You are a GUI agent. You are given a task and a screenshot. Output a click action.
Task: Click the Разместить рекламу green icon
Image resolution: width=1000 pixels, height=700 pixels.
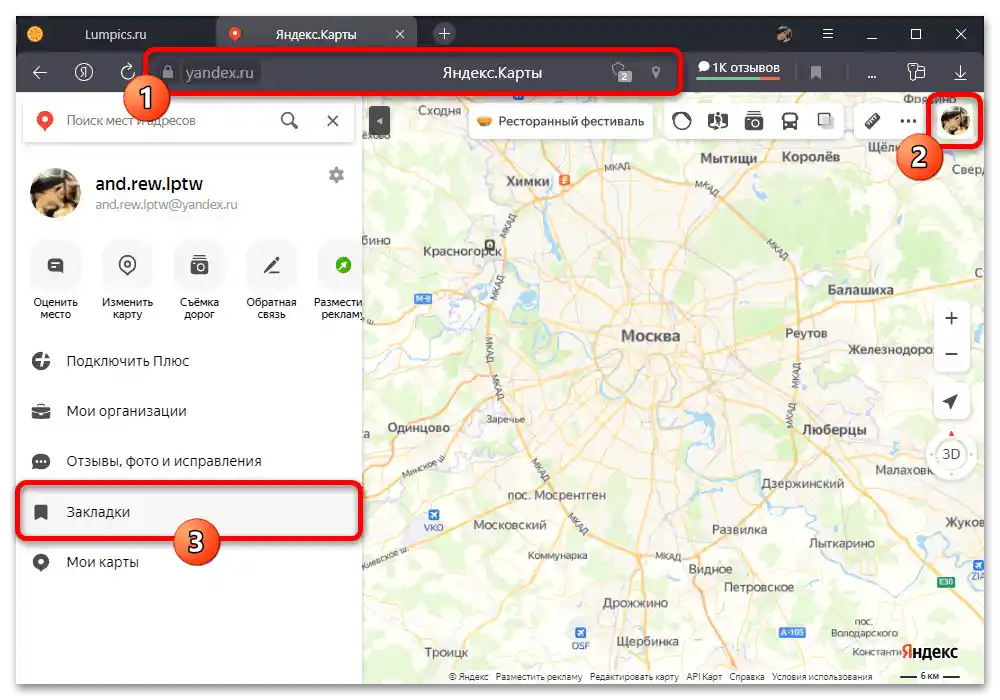coord(343,265)
